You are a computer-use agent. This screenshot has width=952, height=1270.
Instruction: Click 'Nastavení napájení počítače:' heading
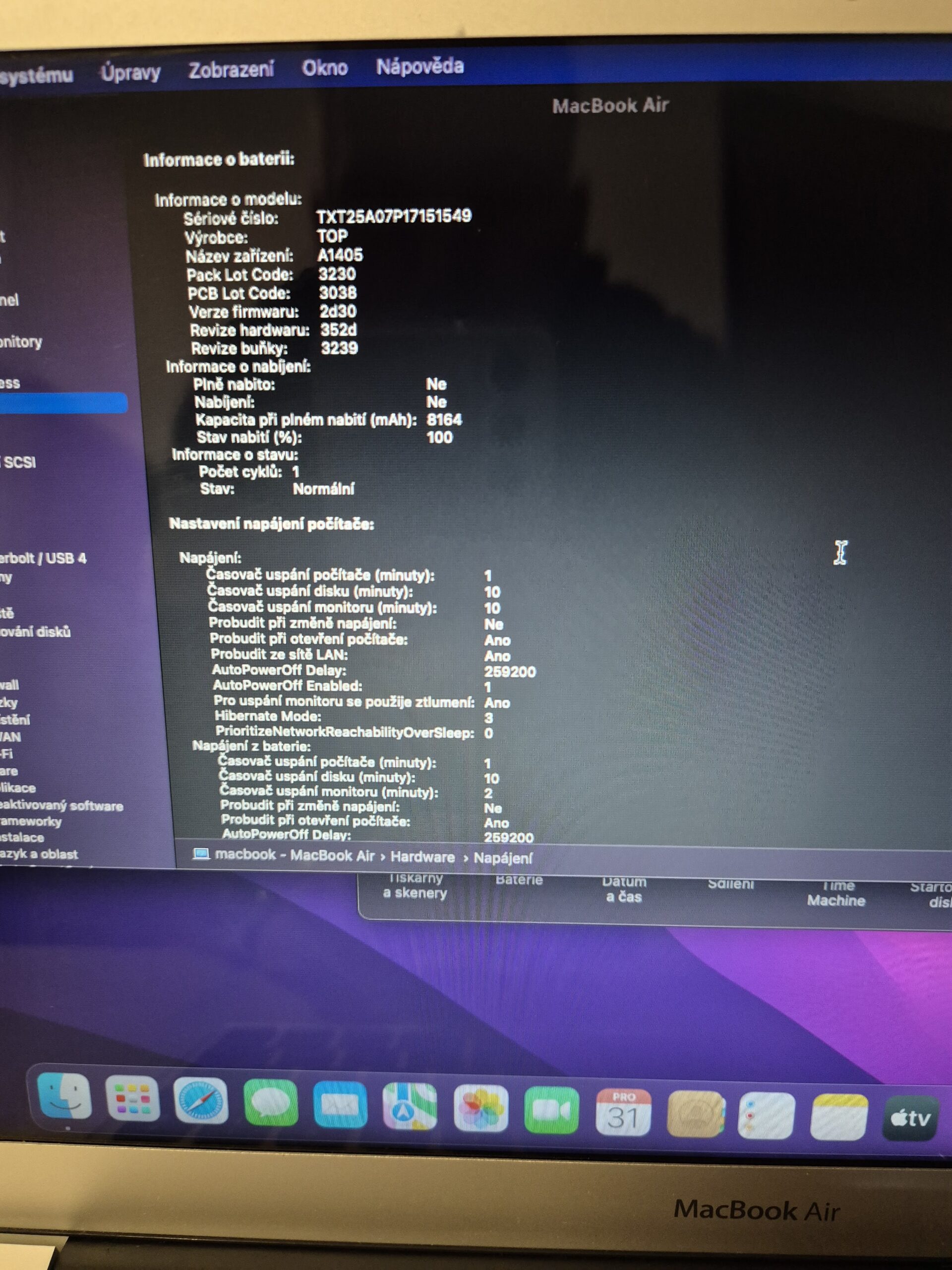pyautogui.click(x=271, y=523)
